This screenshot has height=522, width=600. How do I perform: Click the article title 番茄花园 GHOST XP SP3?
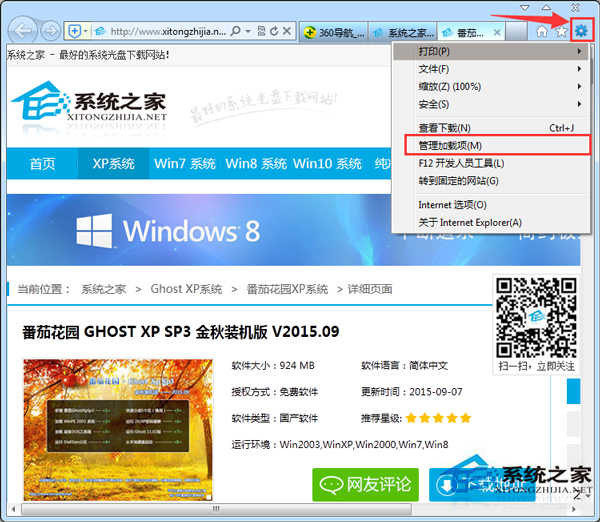[x=181, y=331]
